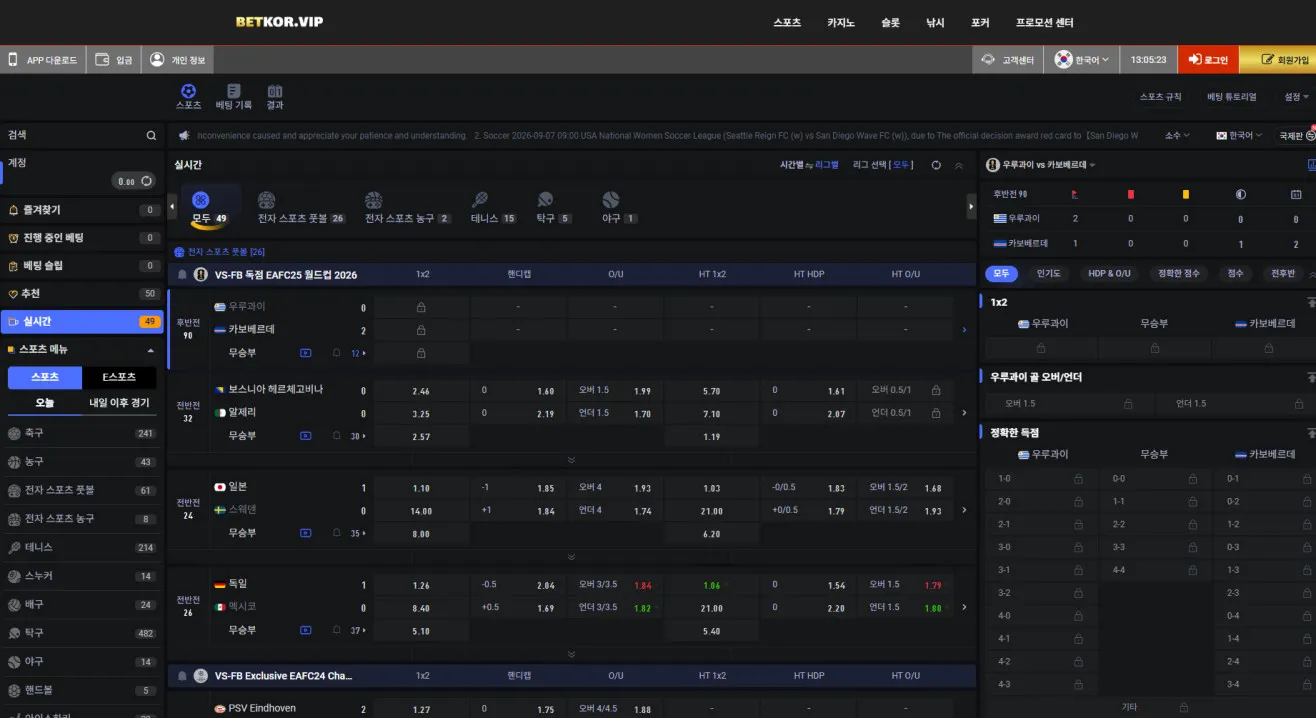This screenshot has width=1316, height=718.
Task: Open 프로모션 센터 menu
Action: click(1044, 23)
